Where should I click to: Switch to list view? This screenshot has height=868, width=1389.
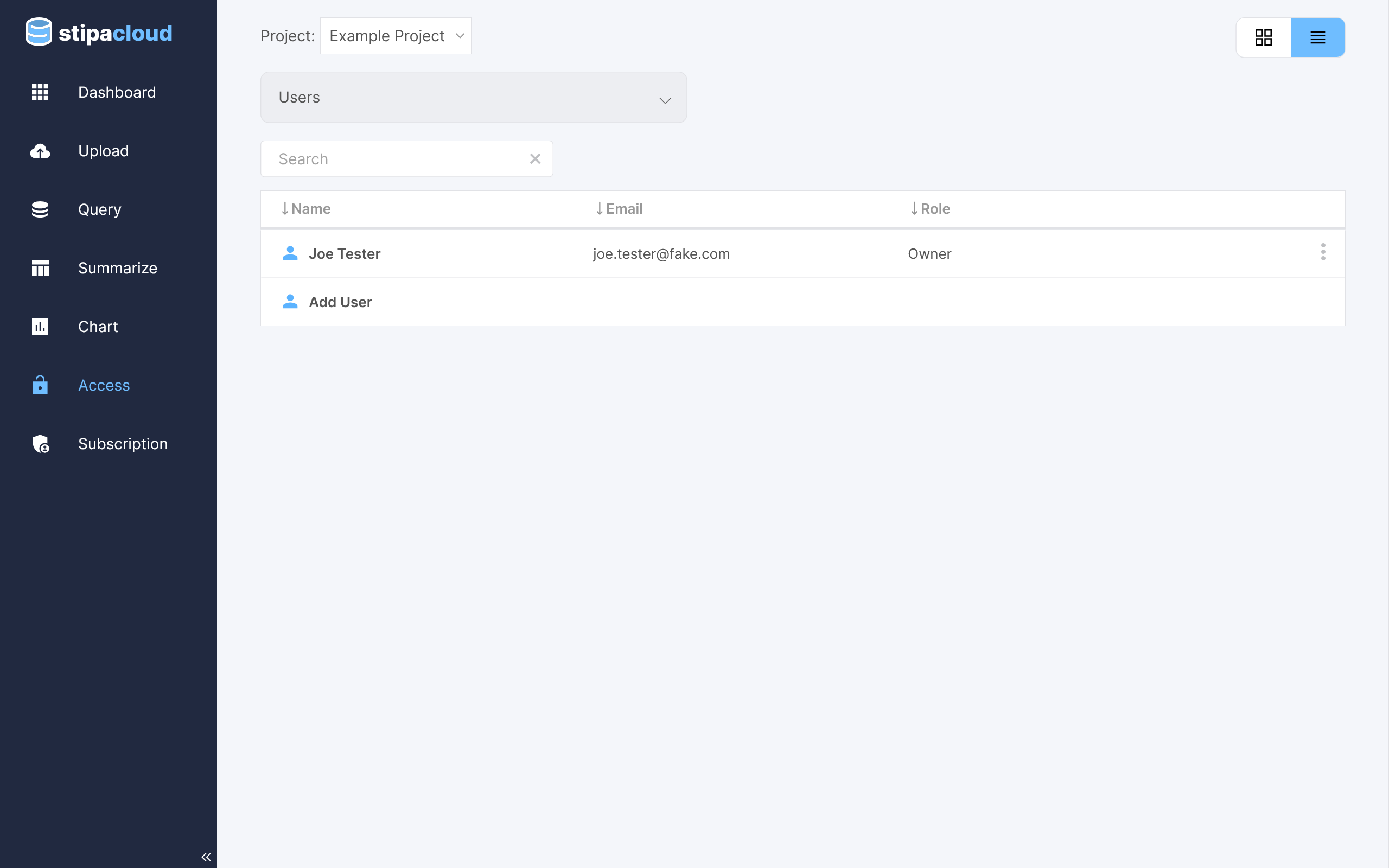pyautogui.click(x=1317, y=37)
